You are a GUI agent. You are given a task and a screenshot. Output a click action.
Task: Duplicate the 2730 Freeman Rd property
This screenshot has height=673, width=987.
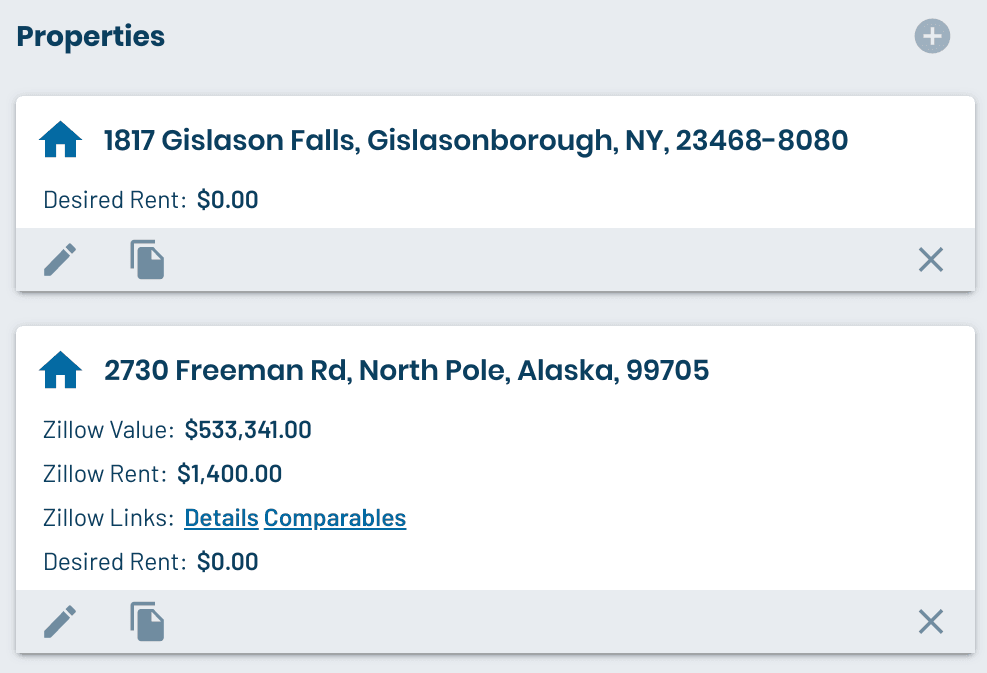pyautogui.click(x=147, y=622)
